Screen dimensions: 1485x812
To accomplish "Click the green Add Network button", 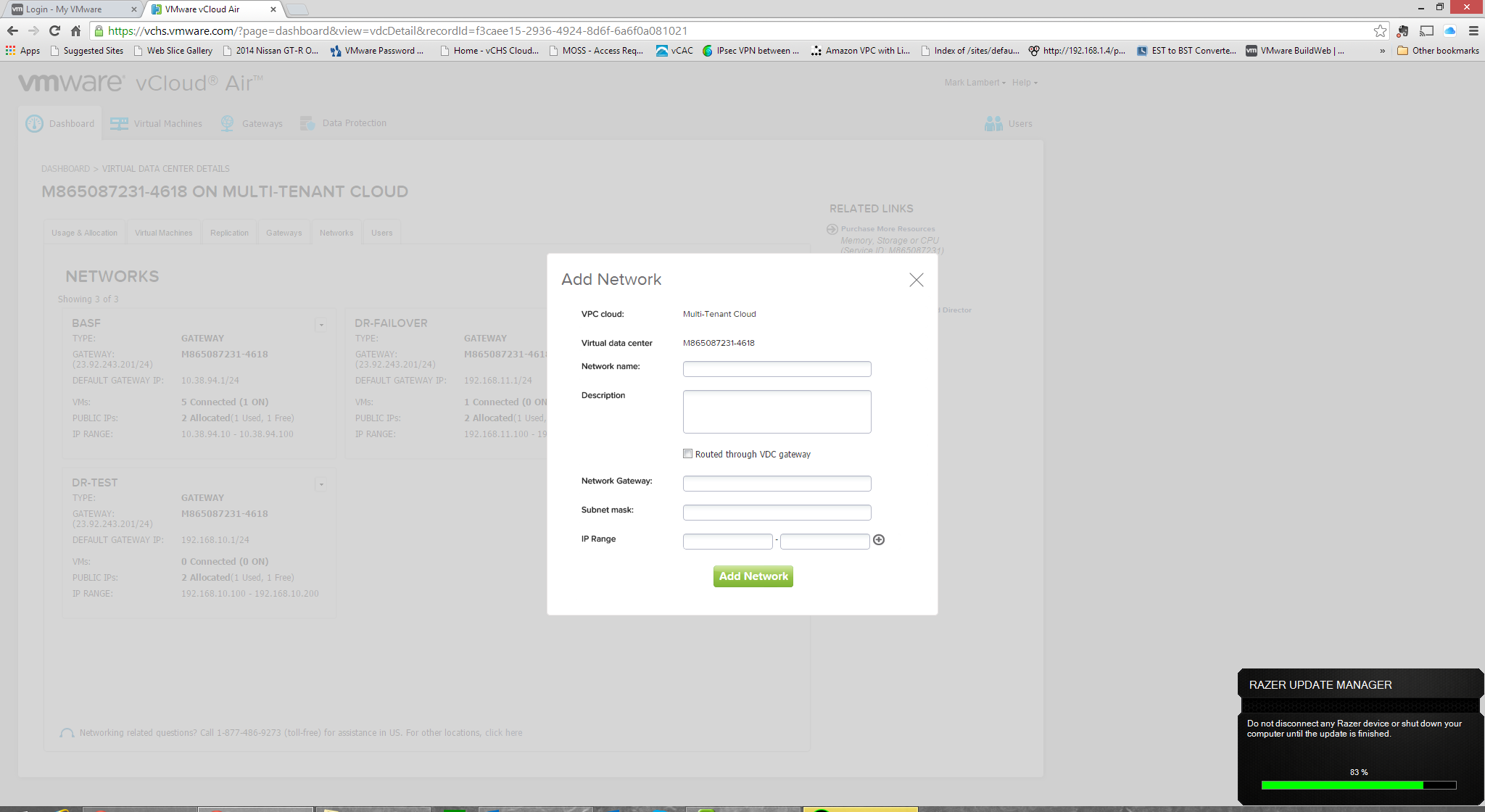I will click(x=753, y=576).
